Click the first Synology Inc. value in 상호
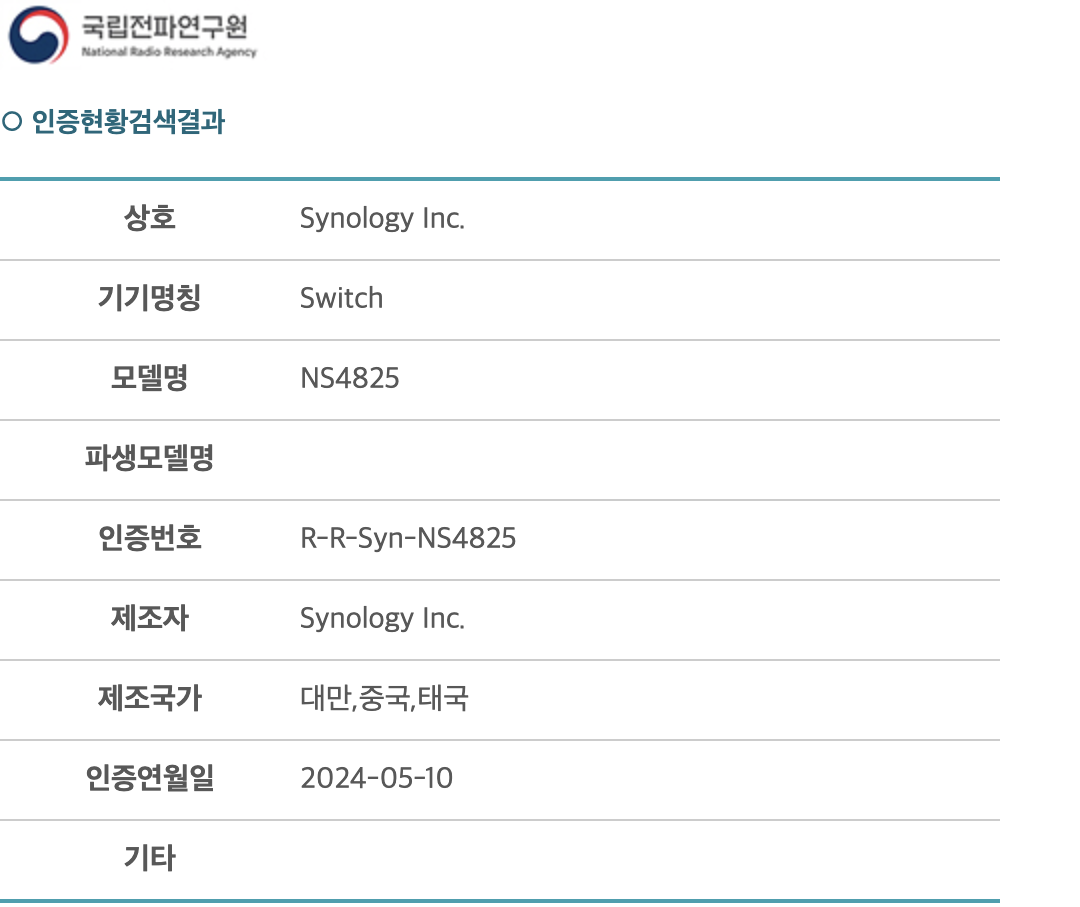Screen dimensions: 1080x907 [382, 219]
